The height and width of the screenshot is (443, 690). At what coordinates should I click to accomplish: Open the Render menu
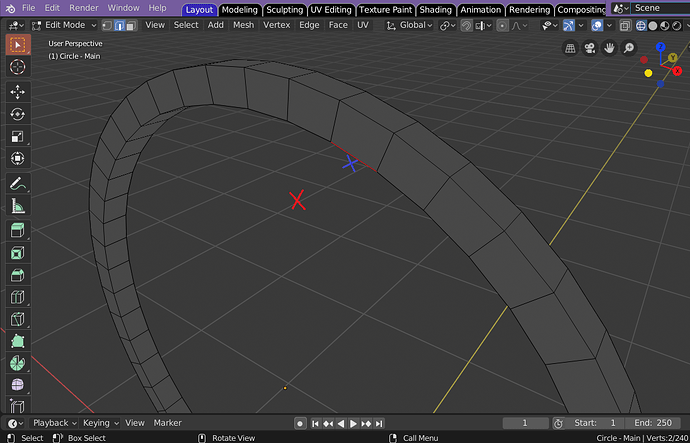point(84,8)
